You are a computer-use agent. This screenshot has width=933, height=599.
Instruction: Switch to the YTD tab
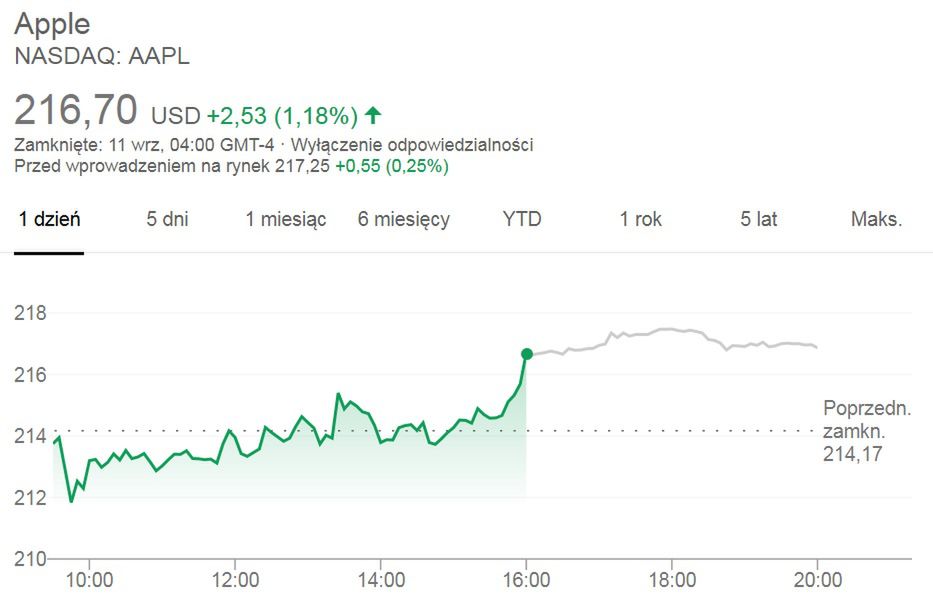[522, 219]
